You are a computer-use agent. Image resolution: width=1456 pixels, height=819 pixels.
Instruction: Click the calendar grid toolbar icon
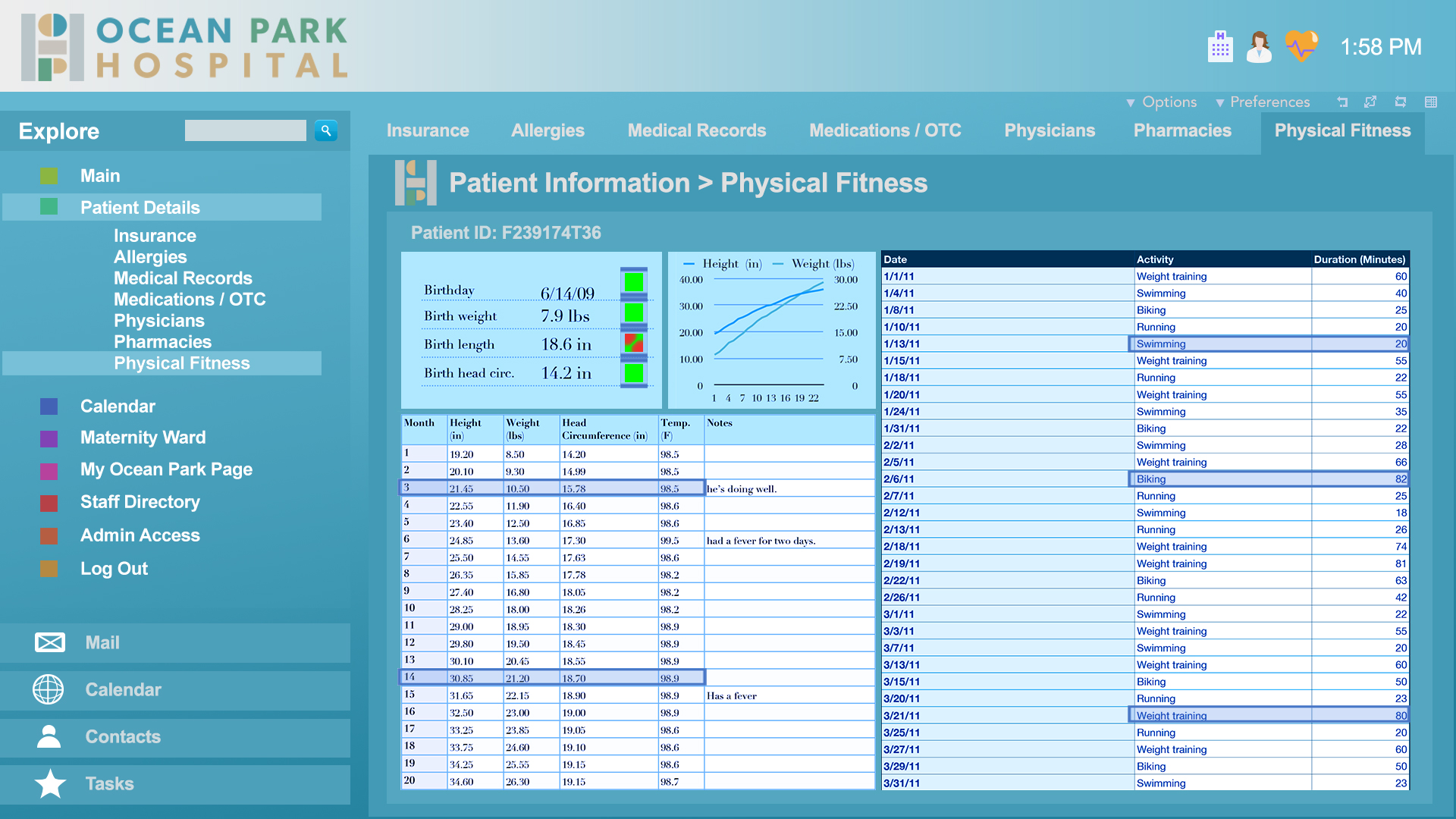tap(1431, 102)
